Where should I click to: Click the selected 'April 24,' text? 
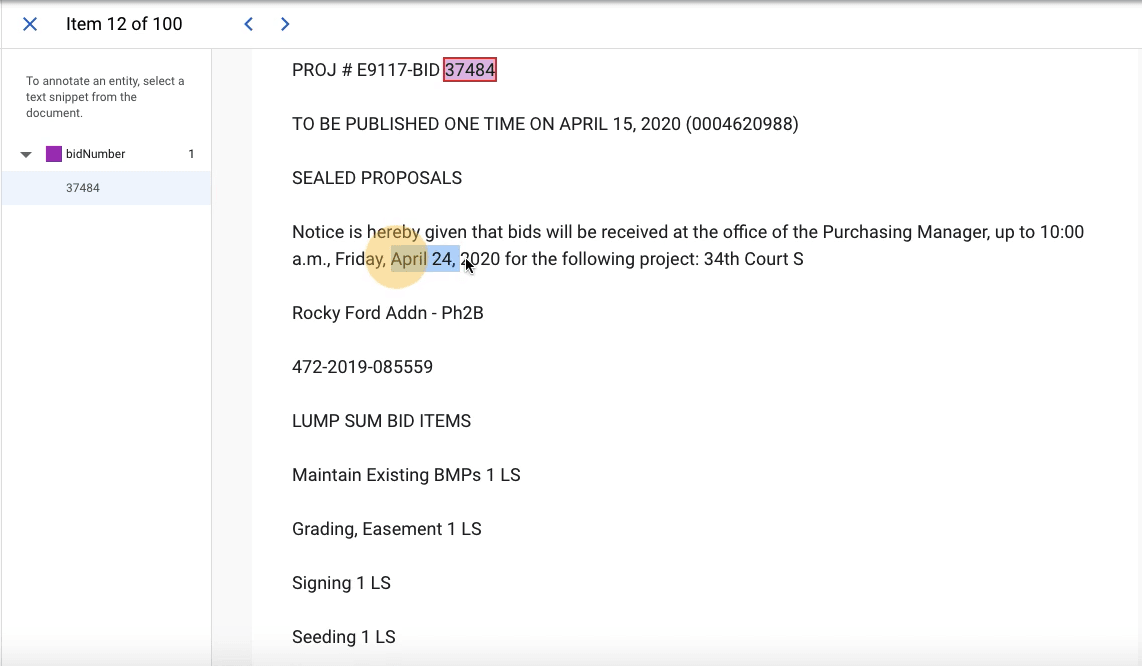click(x=424, y=259)
